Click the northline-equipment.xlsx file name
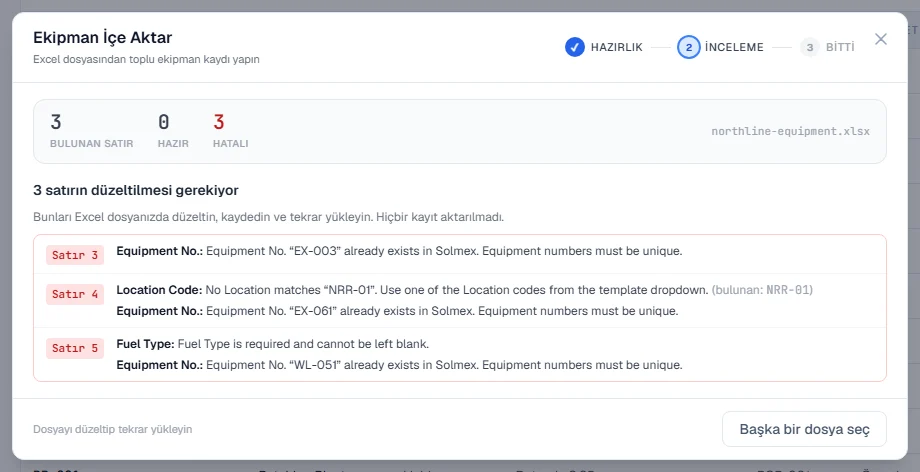Image resolution: width=920 pixels, height=472 pixels. 790,131
